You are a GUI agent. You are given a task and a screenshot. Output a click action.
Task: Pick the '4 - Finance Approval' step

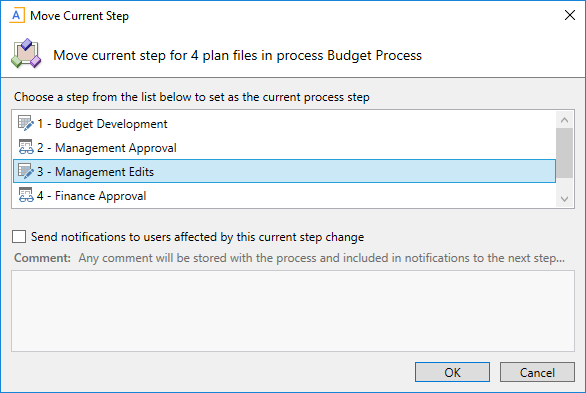284,195
